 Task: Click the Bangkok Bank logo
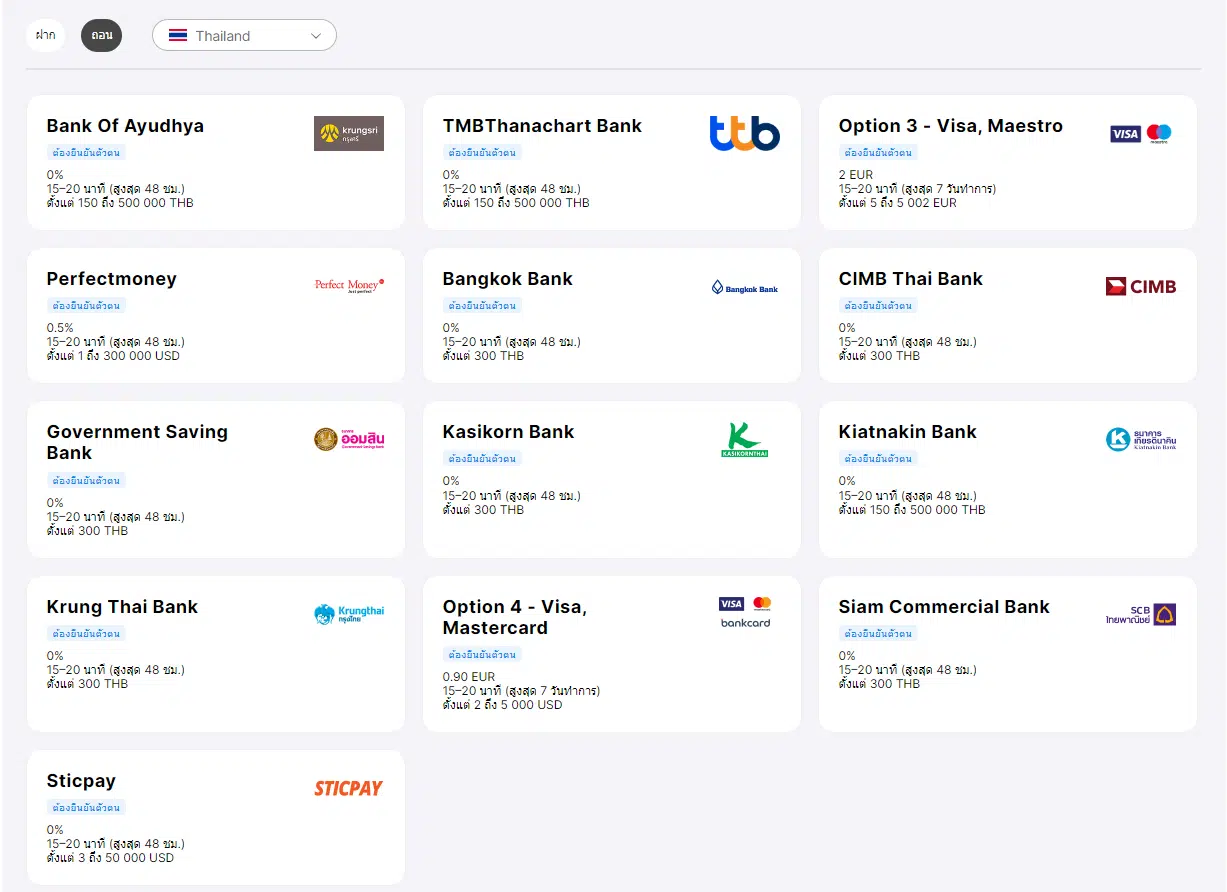click(x=745, y=287)
